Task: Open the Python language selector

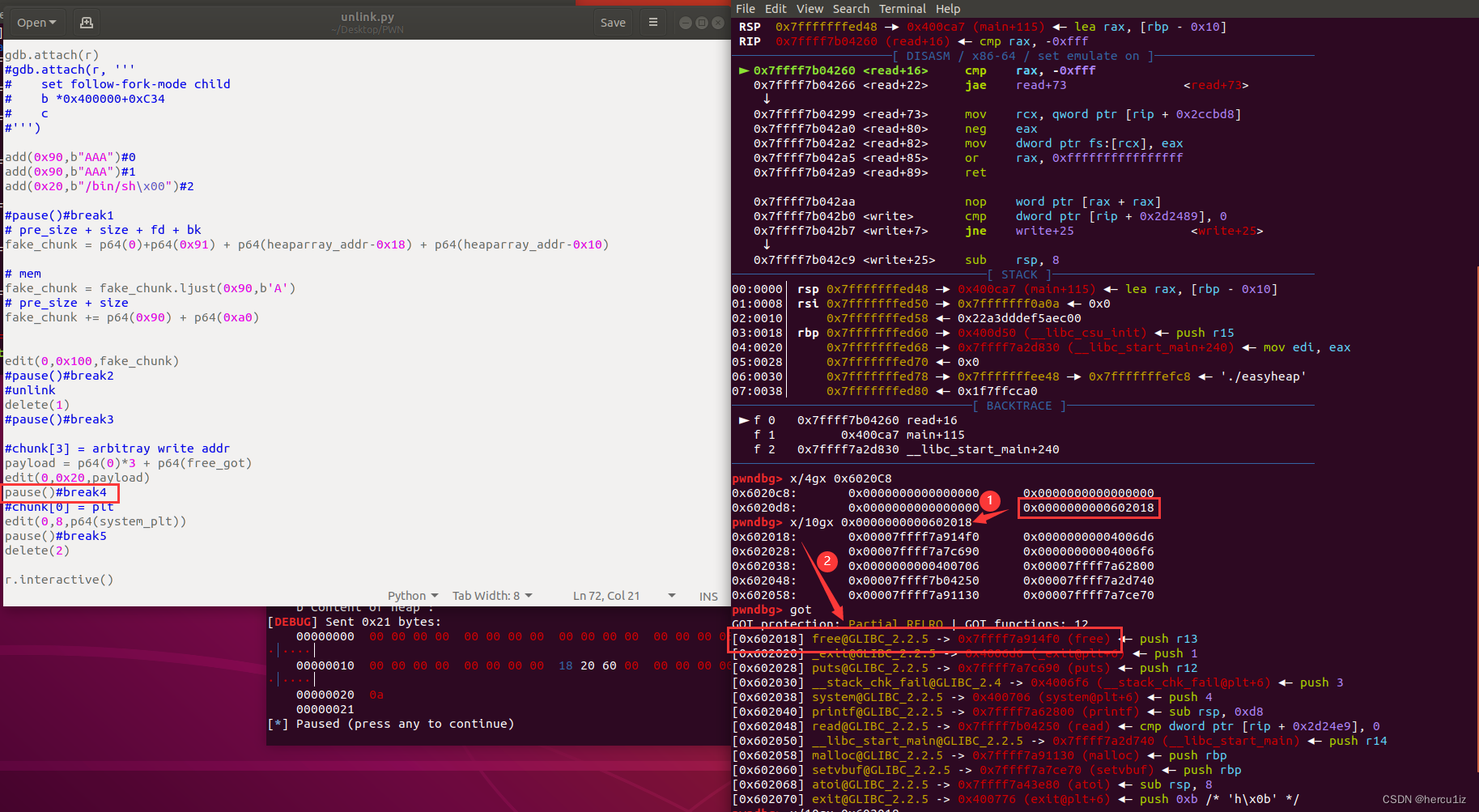Action: pyautogui.click(x=413, y=596)
